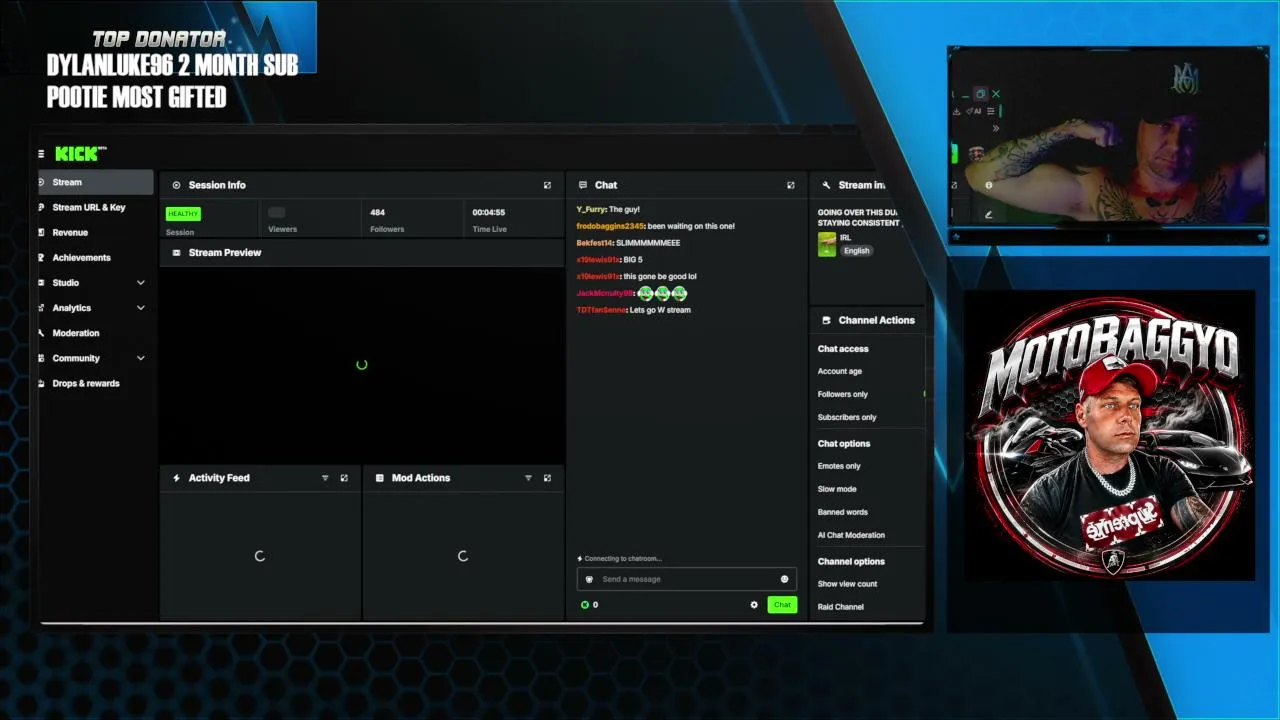Send message with the green Chat button

[782, 605]
